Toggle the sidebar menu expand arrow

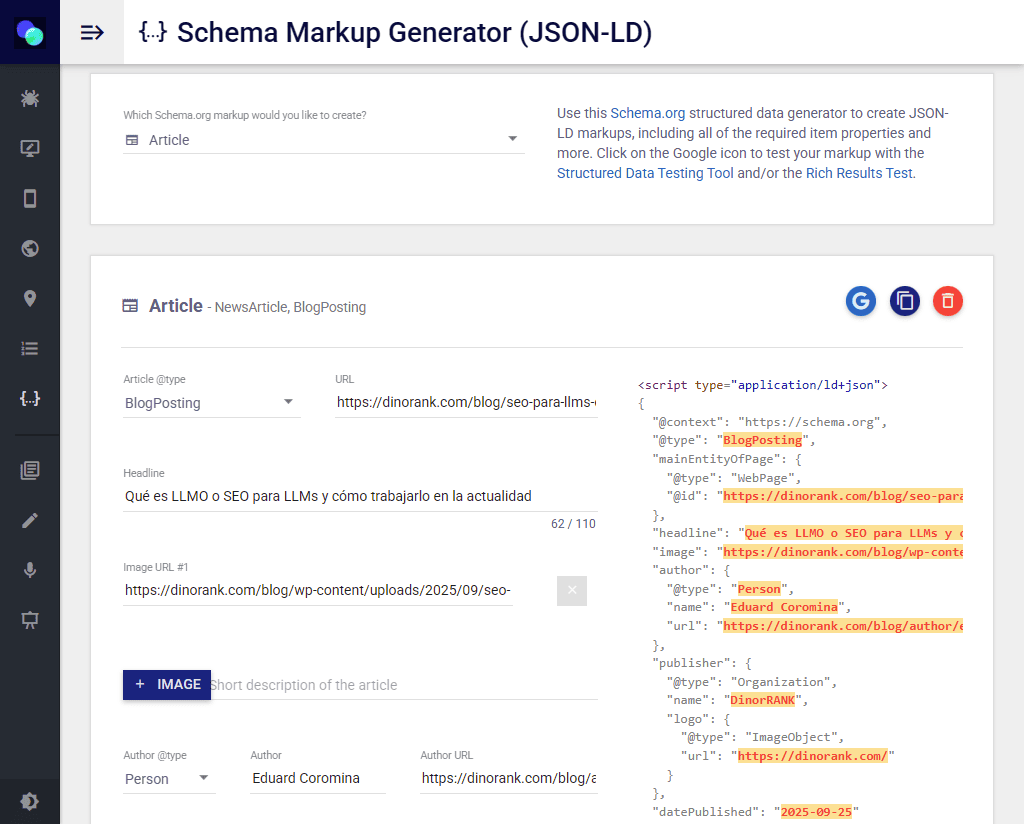(x=92, y=32)
